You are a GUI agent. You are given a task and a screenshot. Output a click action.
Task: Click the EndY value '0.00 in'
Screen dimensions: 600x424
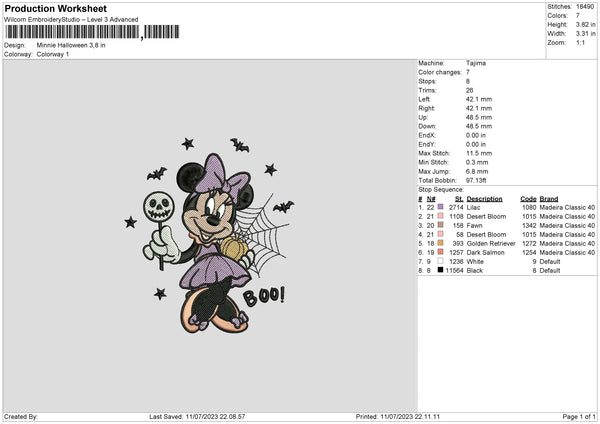pos(476,145)
